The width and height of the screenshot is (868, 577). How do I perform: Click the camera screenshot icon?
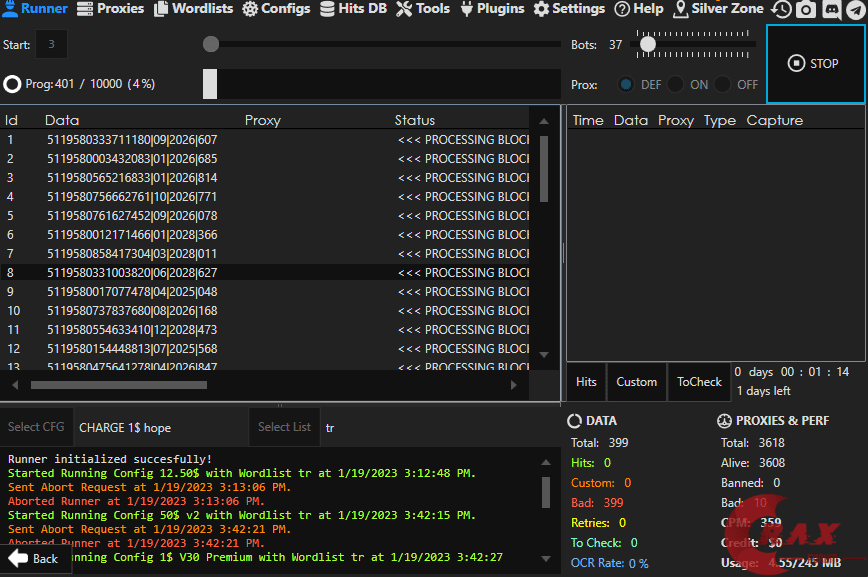click(806, 9)
